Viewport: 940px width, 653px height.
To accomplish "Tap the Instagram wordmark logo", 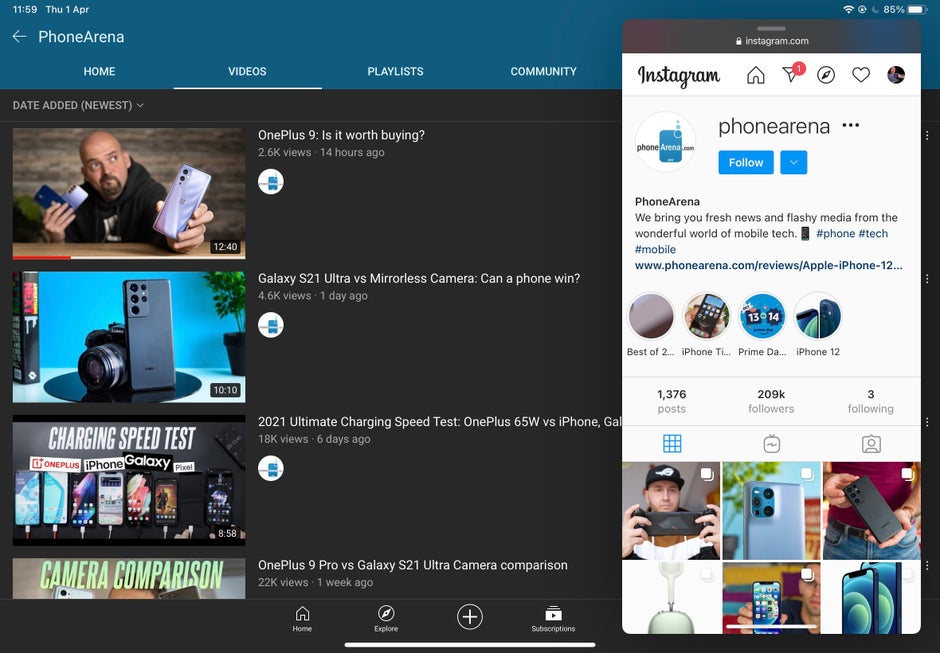I will pos(679,76).
